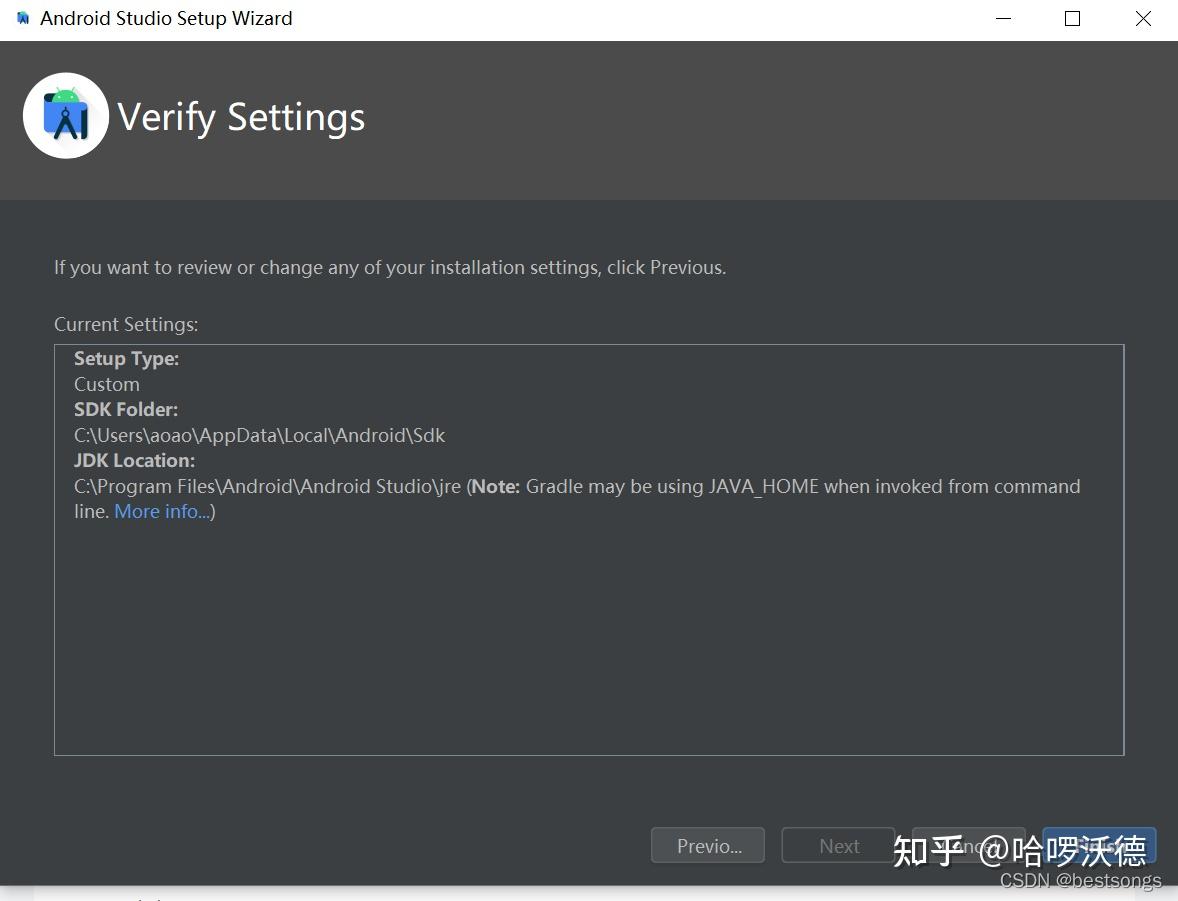Click empty space in the settings box

tap(588, 640)
